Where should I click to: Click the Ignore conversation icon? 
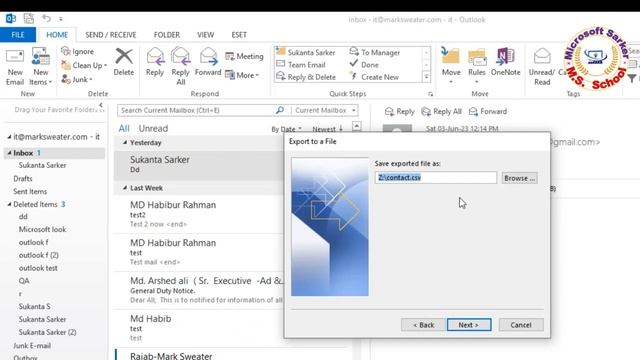[66, 51]
